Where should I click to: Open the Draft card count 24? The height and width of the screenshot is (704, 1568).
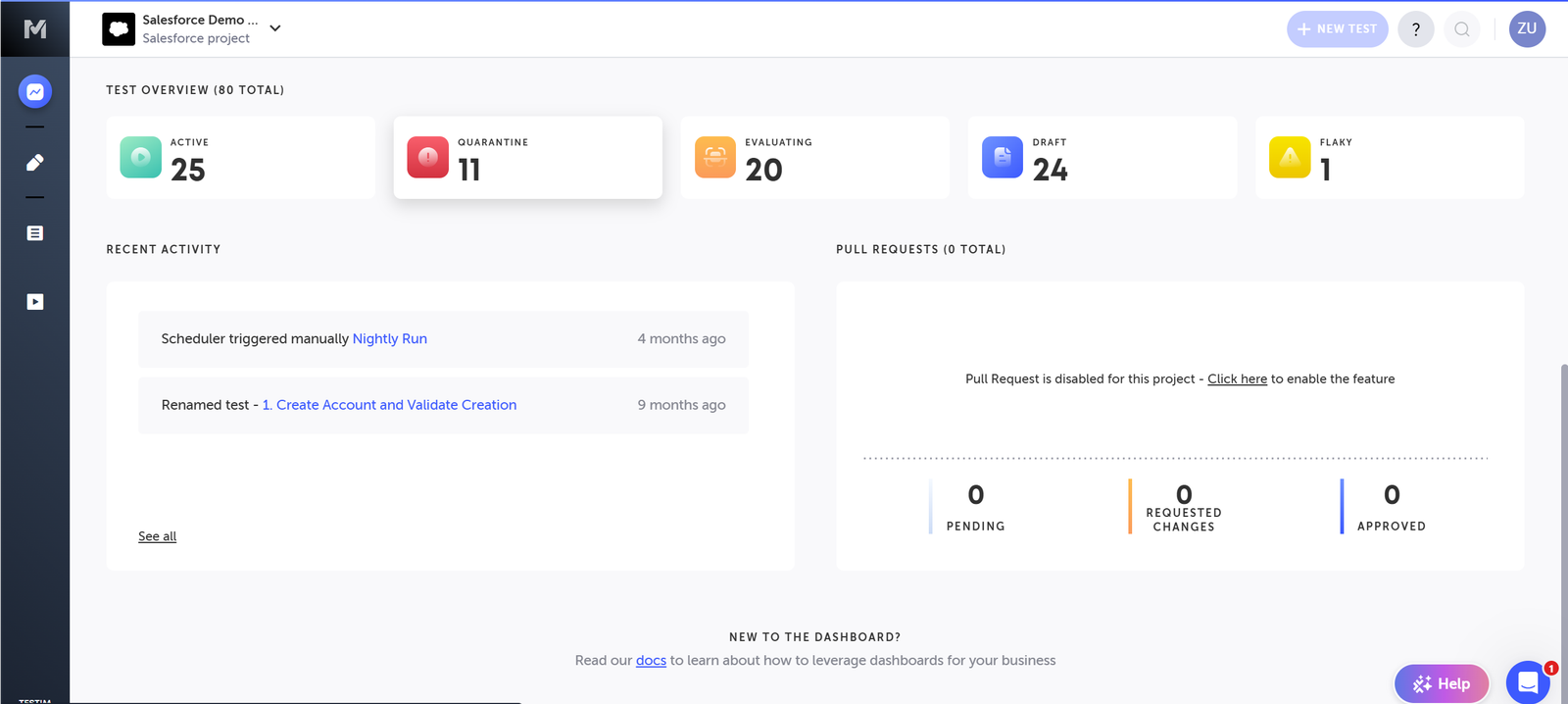pos(1051,171)
